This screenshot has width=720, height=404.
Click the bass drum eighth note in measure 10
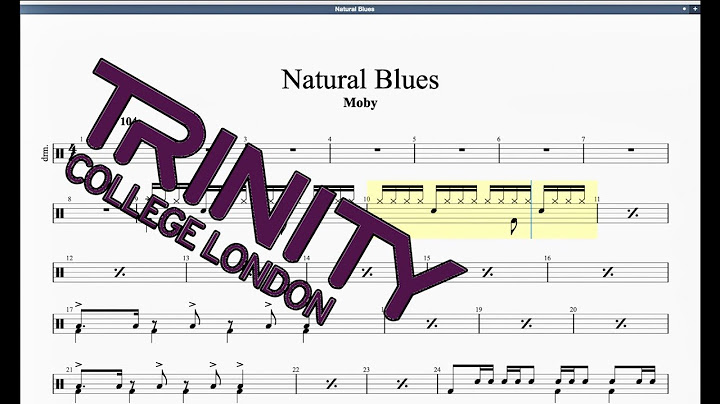pos(513,226)
